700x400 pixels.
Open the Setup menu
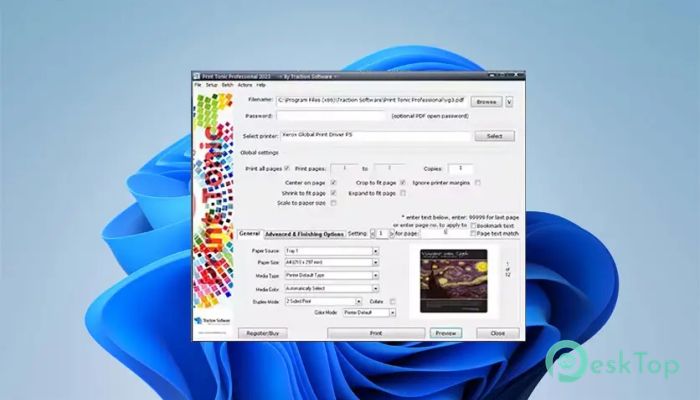click(x=211, y=85)
